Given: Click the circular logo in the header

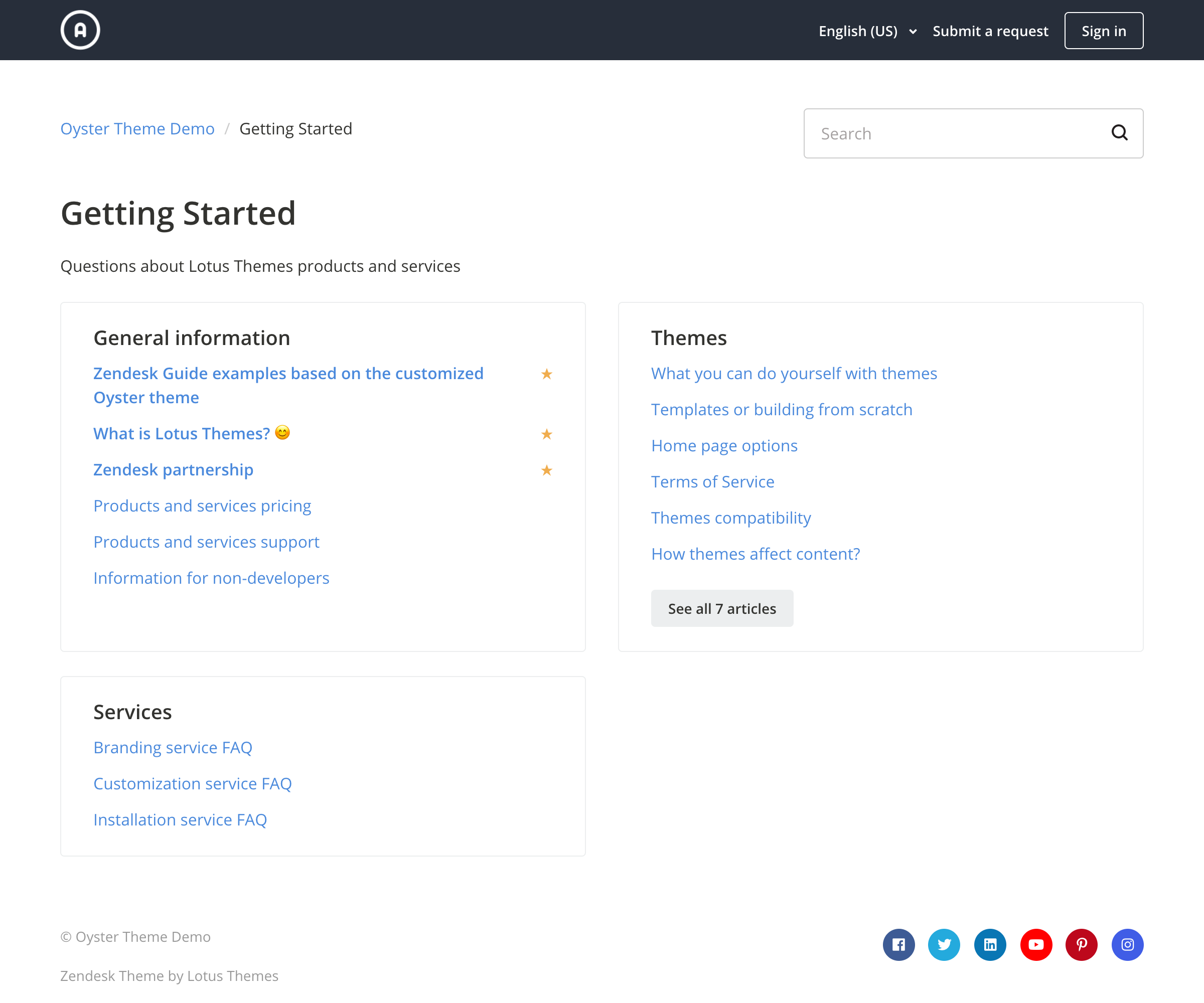Looking at the screenshot, I should pos(80,30).
